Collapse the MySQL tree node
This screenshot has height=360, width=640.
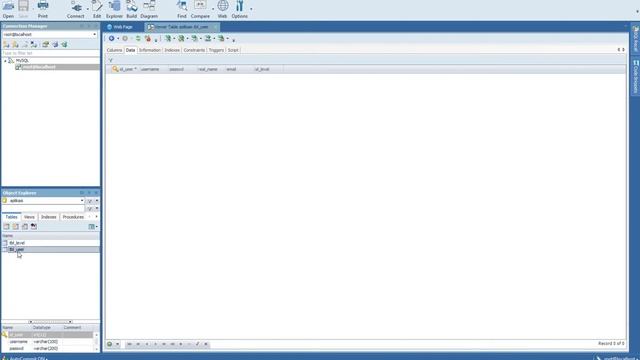(5, 61)
